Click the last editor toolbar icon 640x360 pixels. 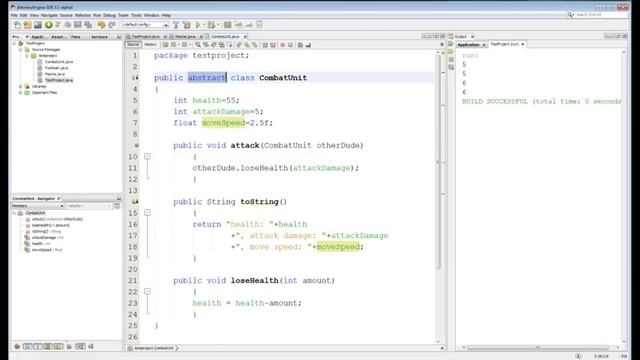pos(308,45)
